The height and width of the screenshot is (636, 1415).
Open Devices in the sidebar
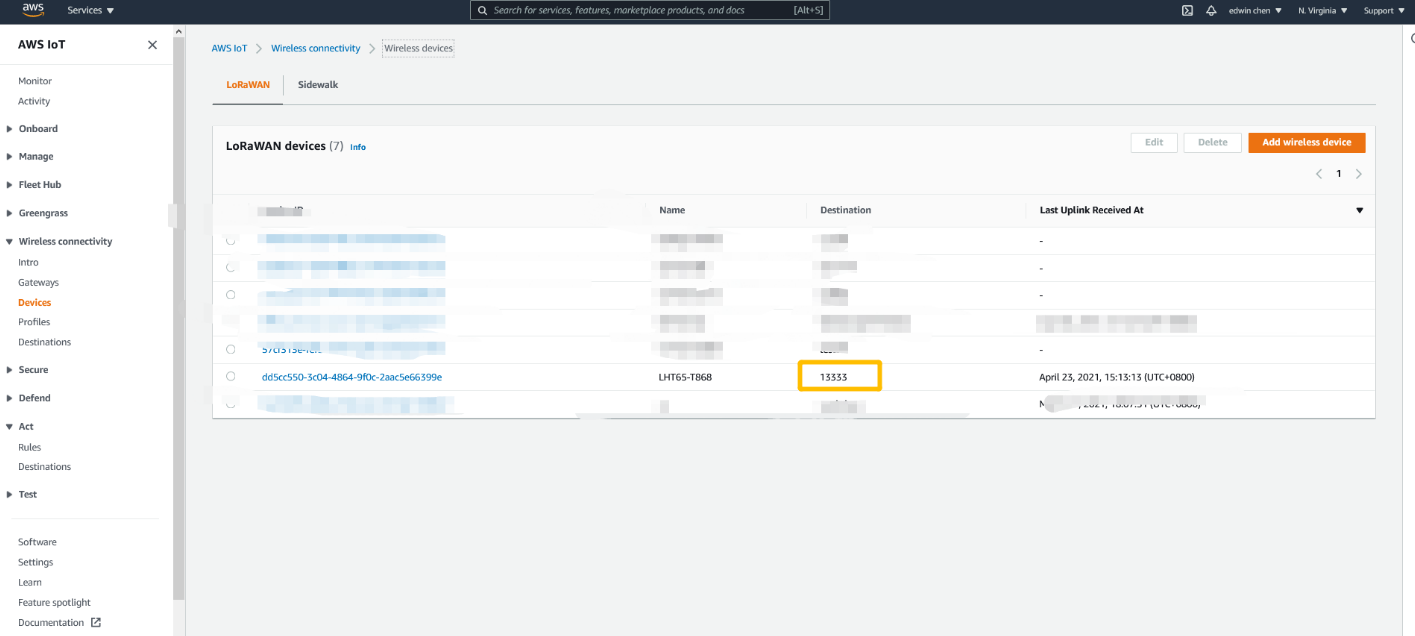[x=34, y=303]
